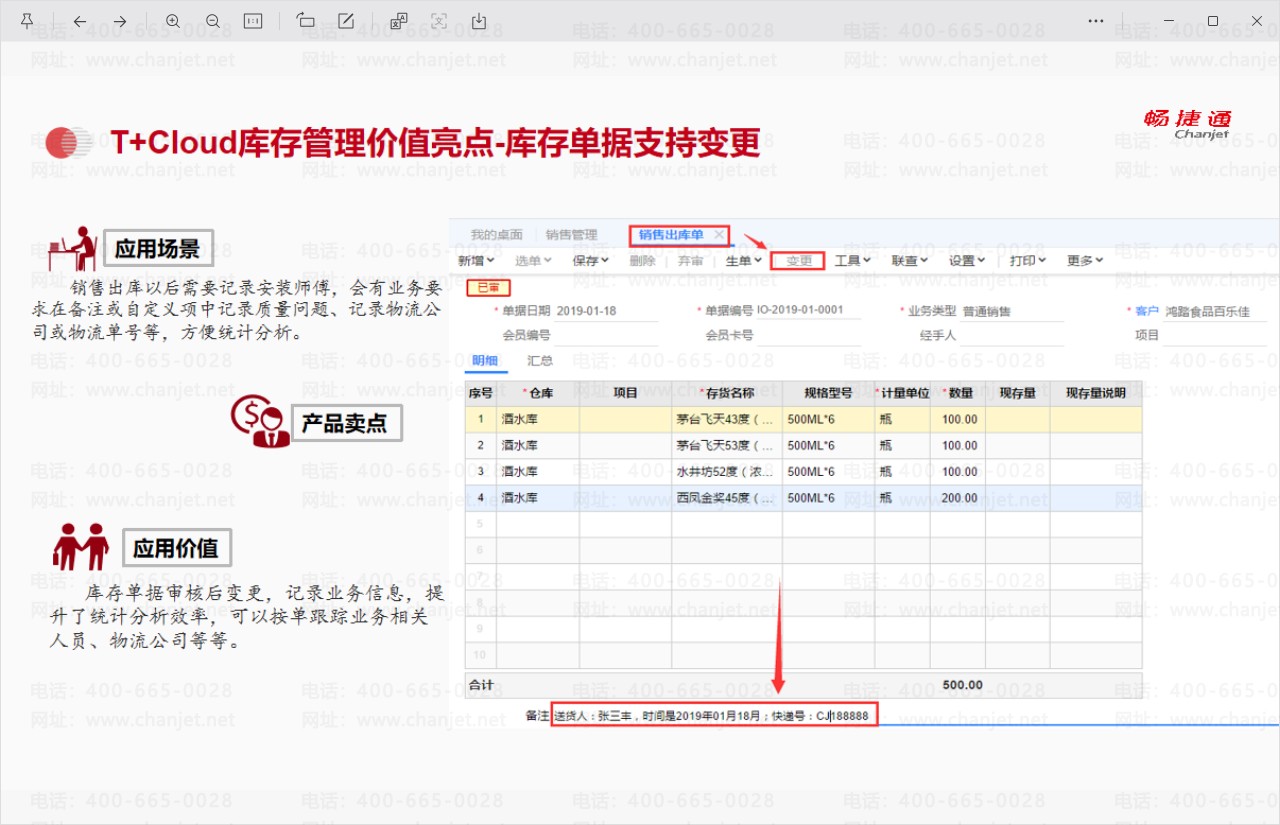
Task: Click the 删除 button
Action: click(643, 261)
